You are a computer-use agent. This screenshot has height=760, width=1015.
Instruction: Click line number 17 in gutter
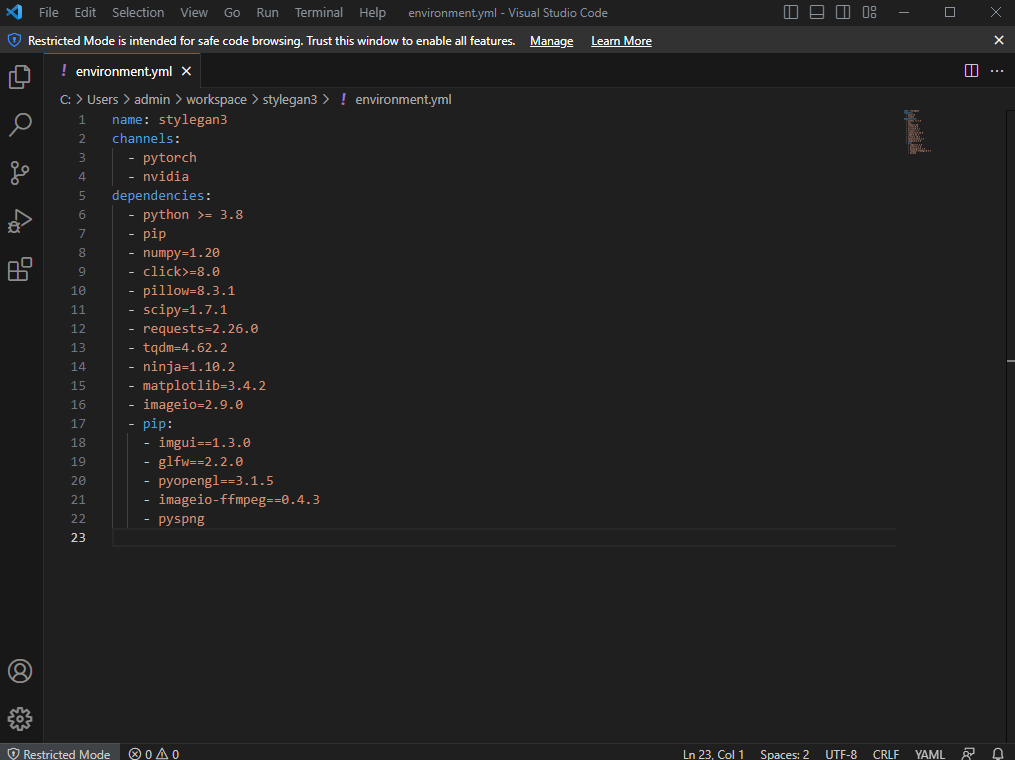(78, 423)
